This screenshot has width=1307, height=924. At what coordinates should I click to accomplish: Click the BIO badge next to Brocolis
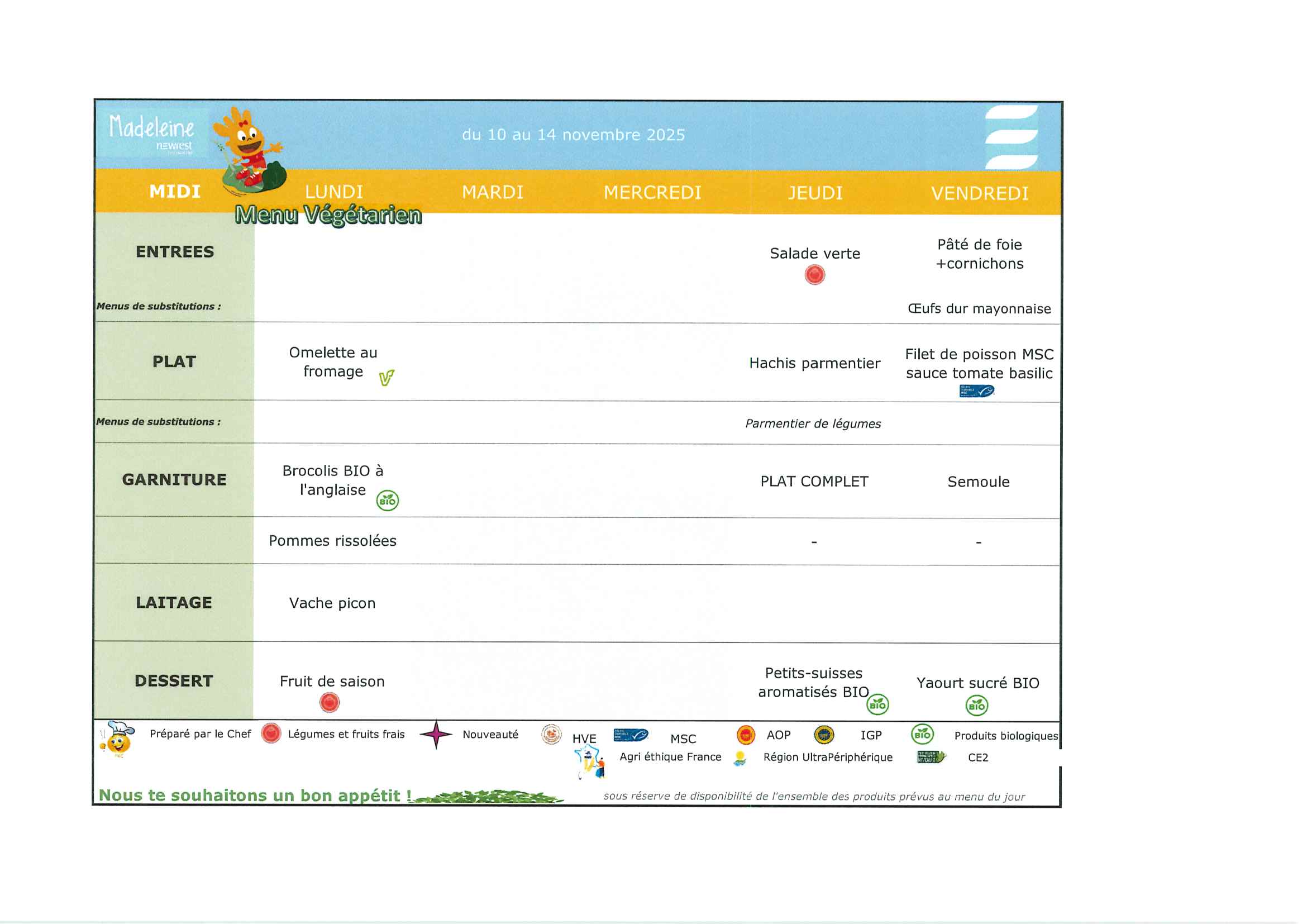388,501
